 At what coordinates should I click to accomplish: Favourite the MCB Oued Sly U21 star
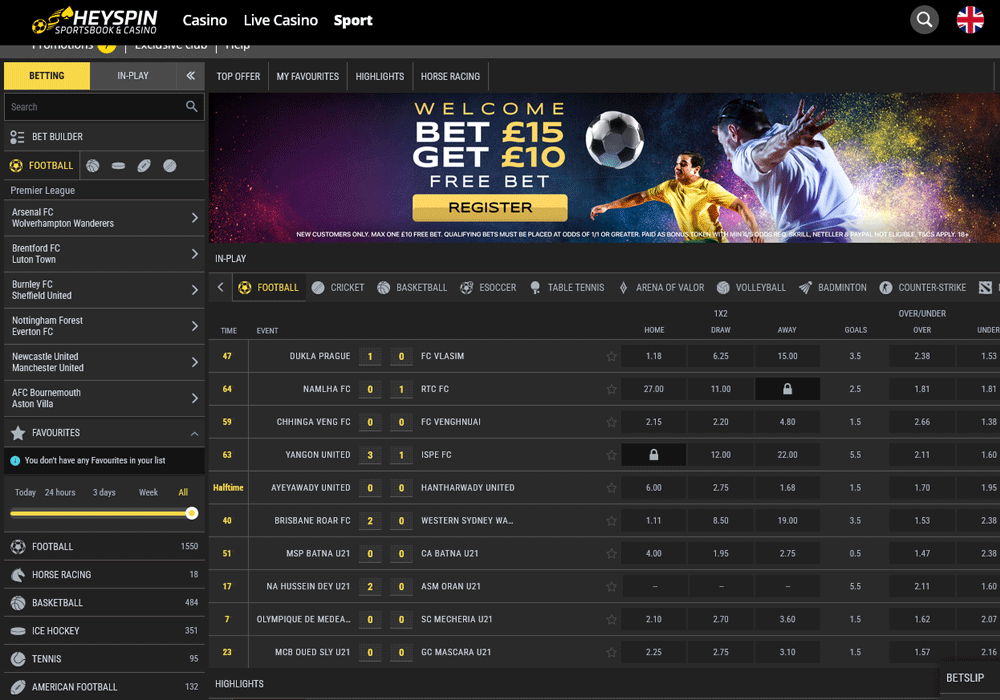[611, 652]
